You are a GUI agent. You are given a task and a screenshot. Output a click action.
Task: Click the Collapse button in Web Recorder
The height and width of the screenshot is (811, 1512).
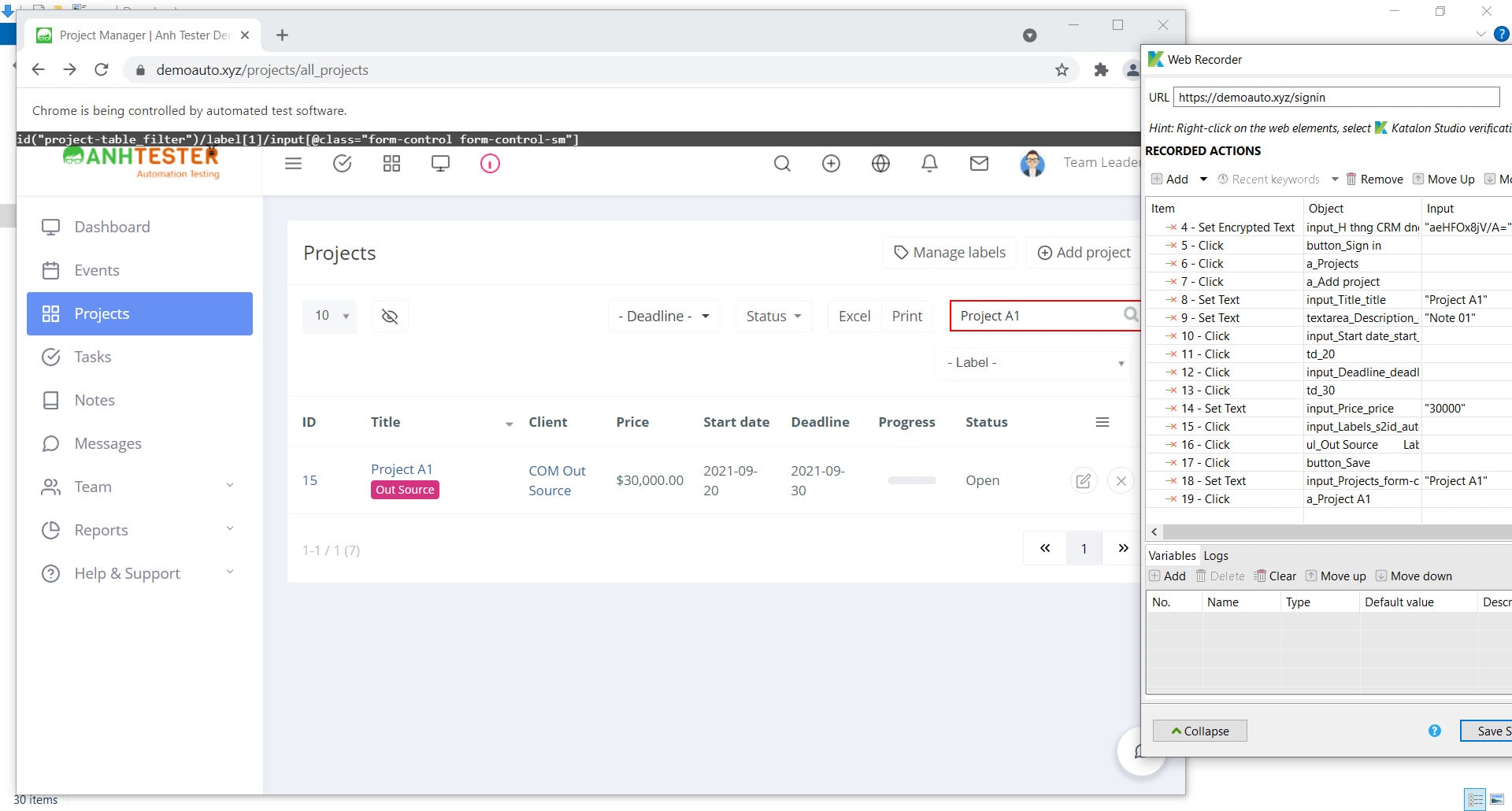point(1199,731)
